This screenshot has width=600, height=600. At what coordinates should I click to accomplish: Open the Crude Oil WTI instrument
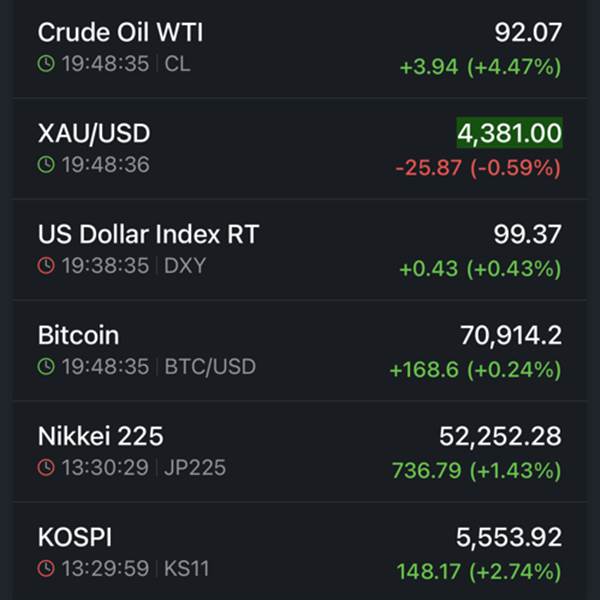point(120,32)
